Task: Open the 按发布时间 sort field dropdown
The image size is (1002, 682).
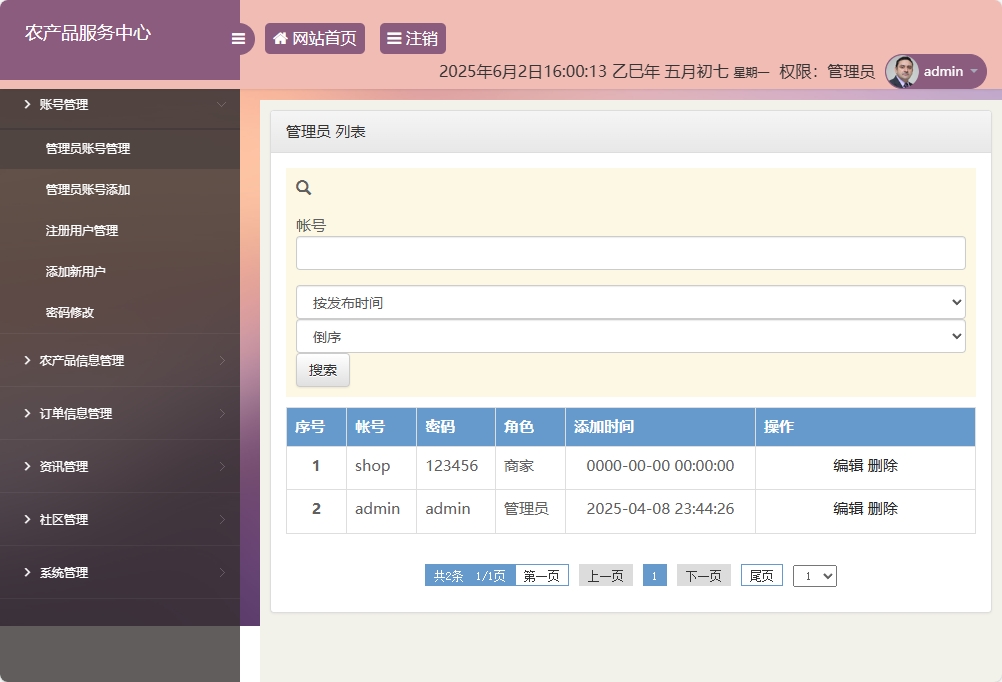Action: [x=630, y=302]
